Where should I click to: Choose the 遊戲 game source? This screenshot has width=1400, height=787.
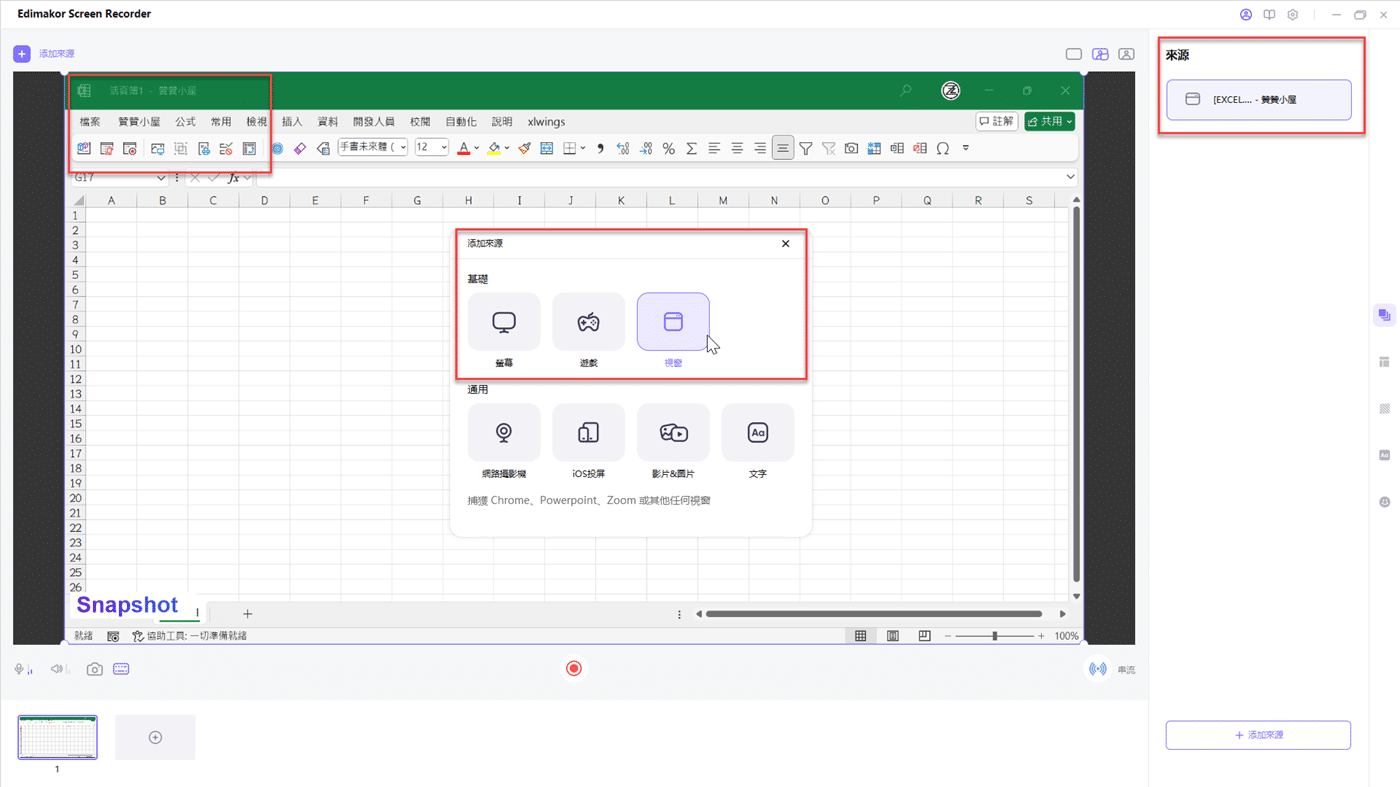[588, 322]
